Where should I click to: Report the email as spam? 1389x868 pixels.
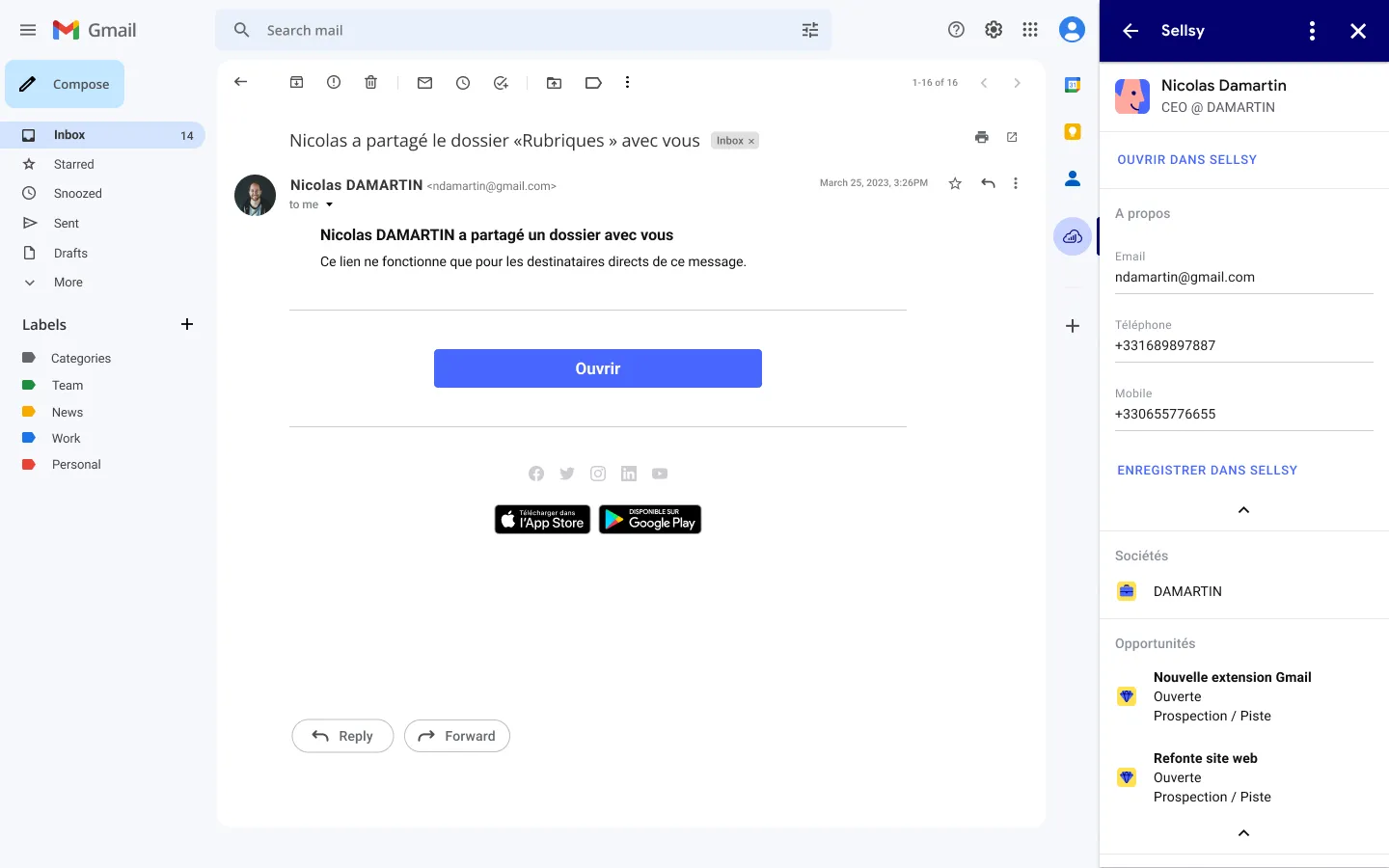point(334,83)
